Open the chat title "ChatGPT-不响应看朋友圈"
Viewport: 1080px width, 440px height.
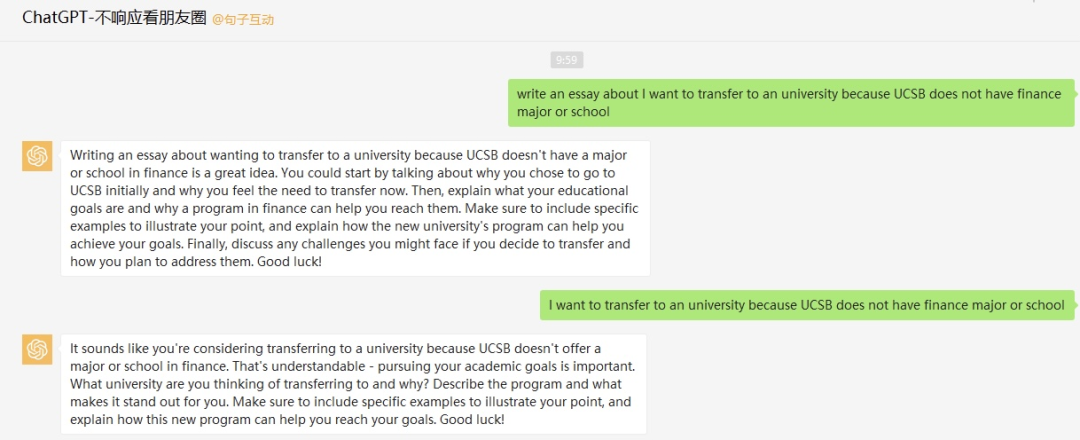click(114, 19)
